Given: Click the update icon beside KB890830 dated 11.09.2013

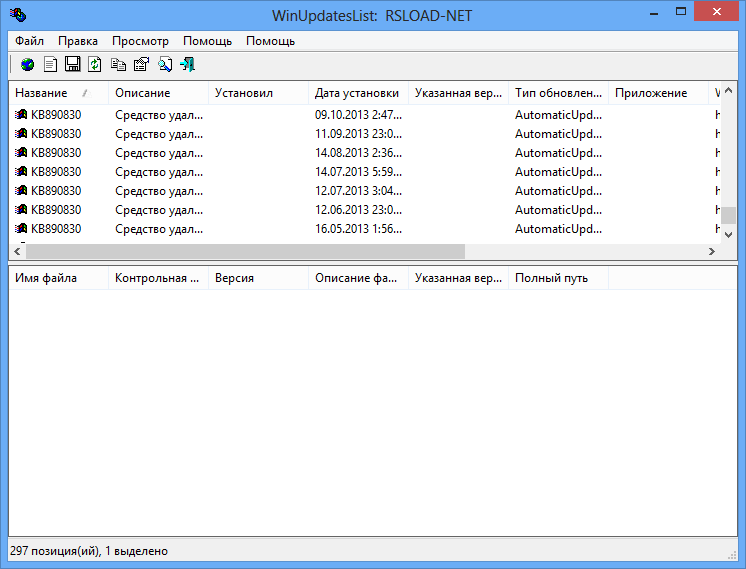Looking at the screenshot, I should pyautogui.click(x=21, y=133).
